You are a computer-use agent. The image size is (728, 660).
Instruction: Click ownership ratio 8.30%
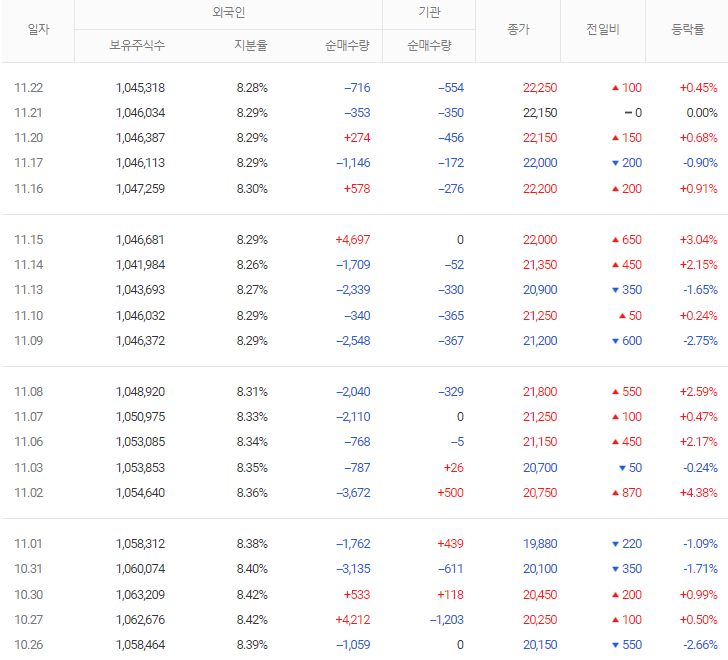pos(252,189)
